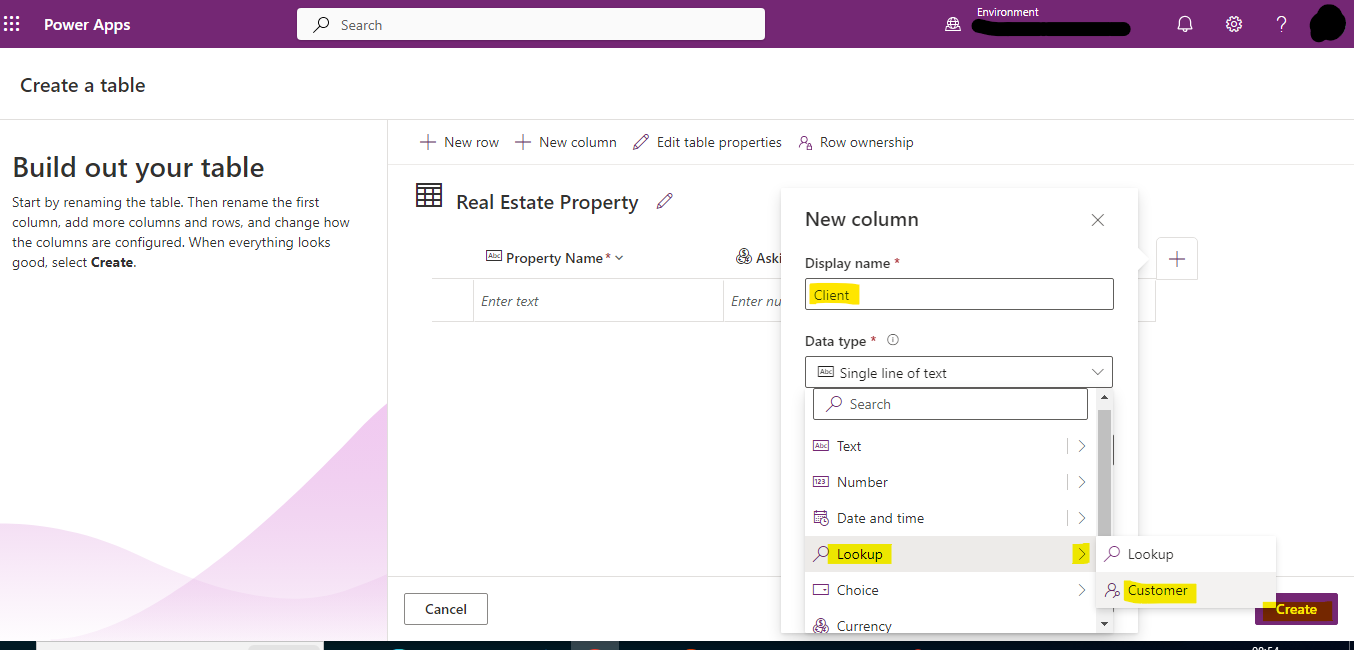The image size is (1354, 650).
Task: Click Cancel to discard the table
Action: [x=446, y=609]
